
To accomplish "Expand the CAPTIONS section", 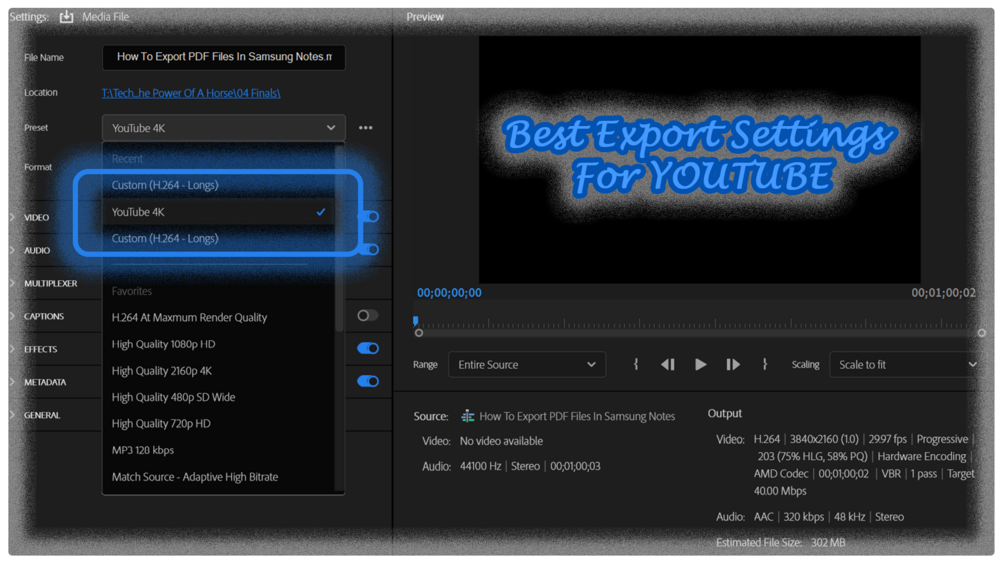I will pyautogui.click(x=12, y=316).
